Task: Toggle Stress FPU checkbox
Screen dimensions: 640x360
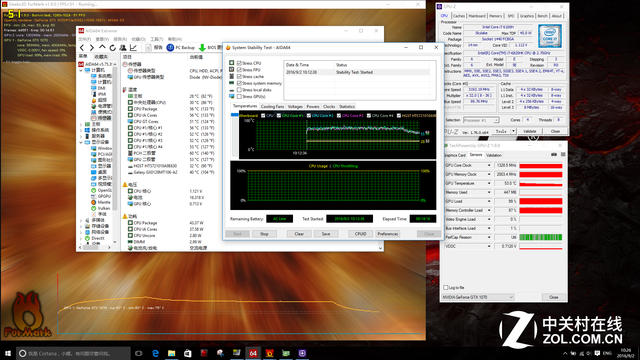Action: click(x=239, y=70)
